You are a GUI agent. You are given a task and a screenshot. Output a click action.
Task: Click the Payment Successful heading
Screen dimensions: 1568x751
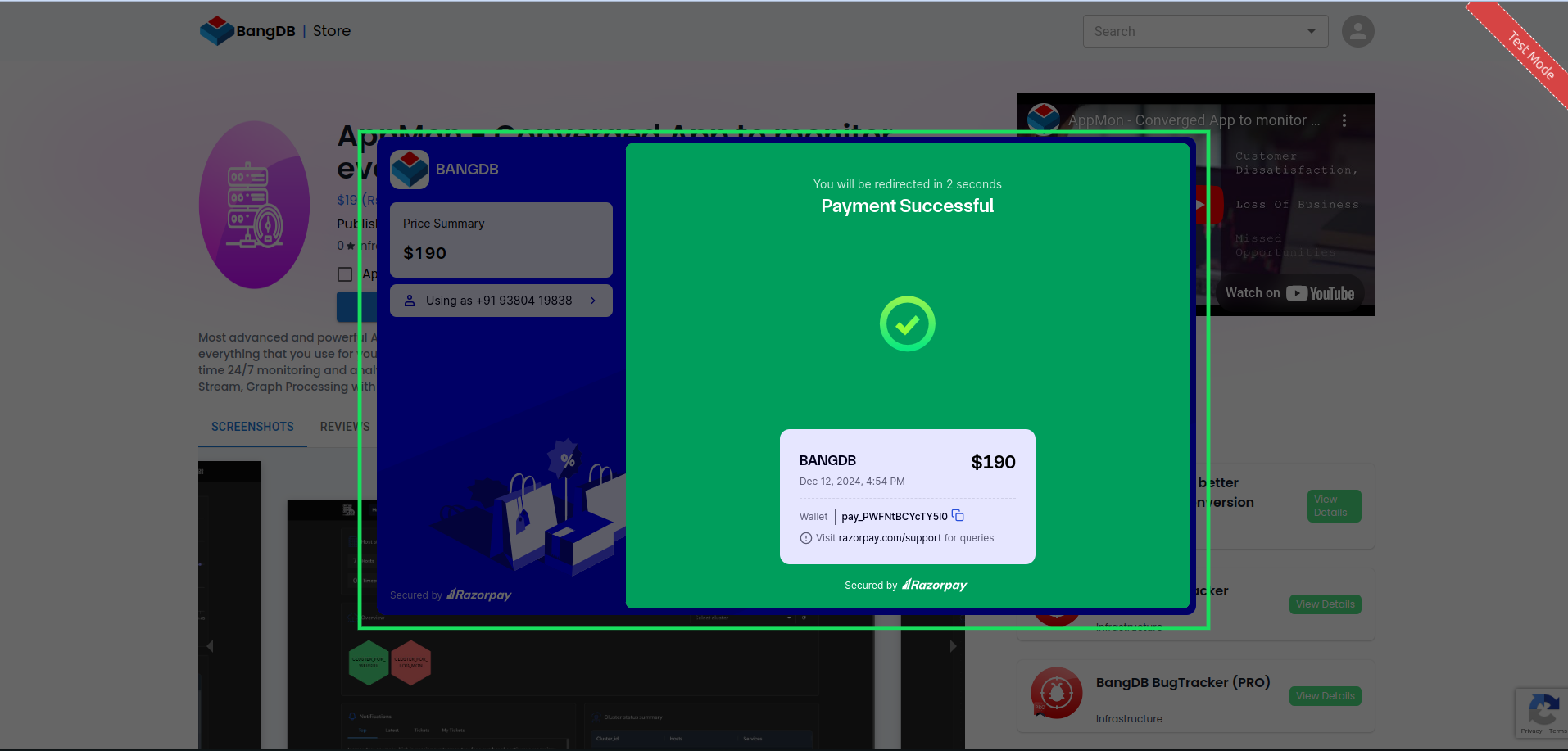click(908, 206)
